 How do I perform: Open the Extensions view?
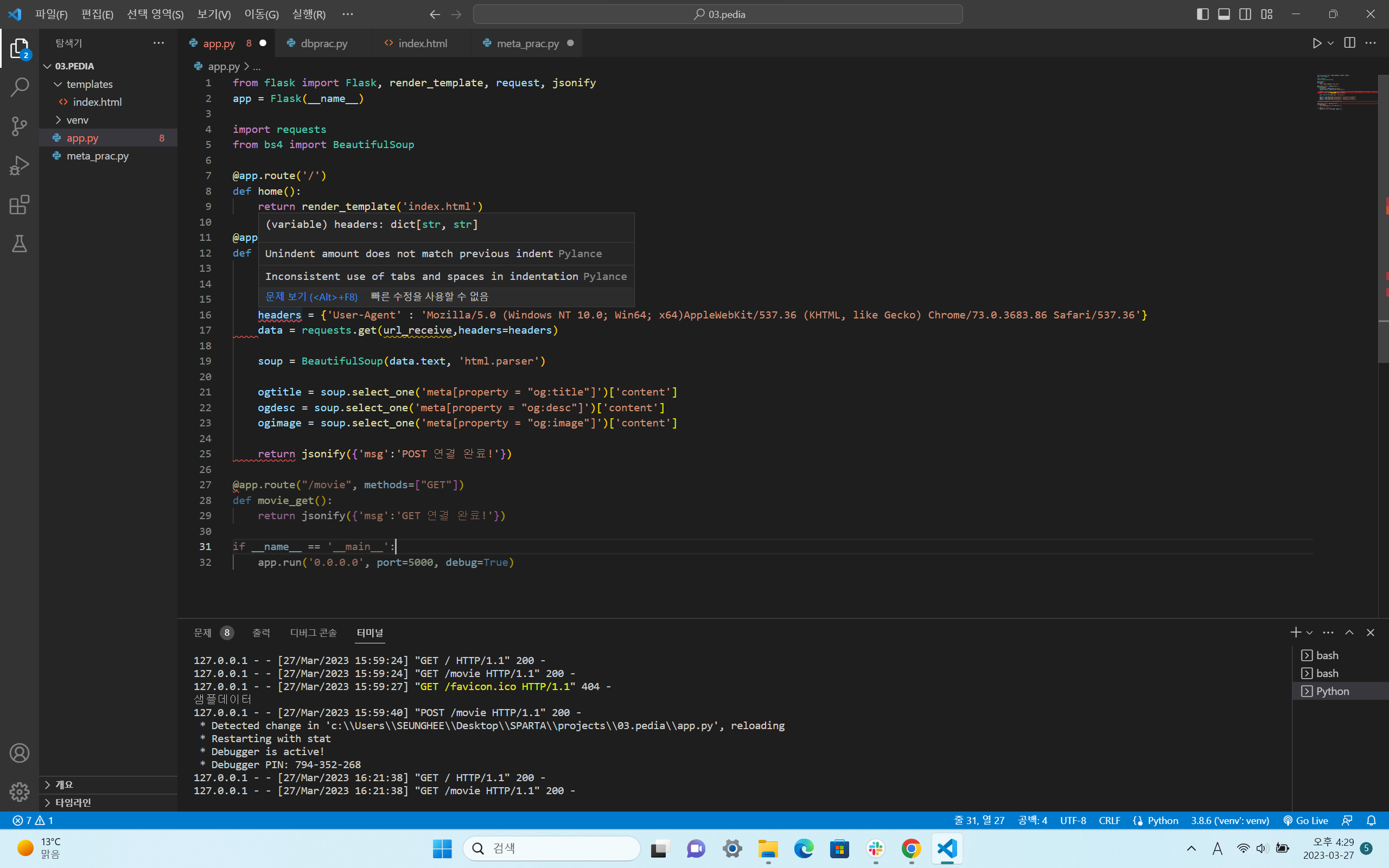coord(20,205)
